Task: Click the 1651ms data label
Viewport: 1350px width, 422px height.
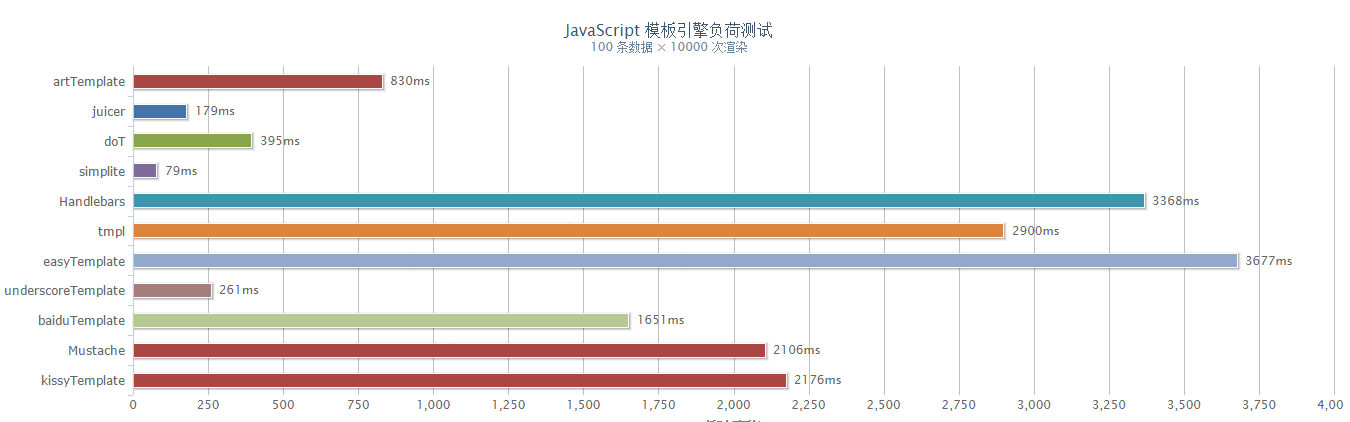Action: tap(660, 321)
